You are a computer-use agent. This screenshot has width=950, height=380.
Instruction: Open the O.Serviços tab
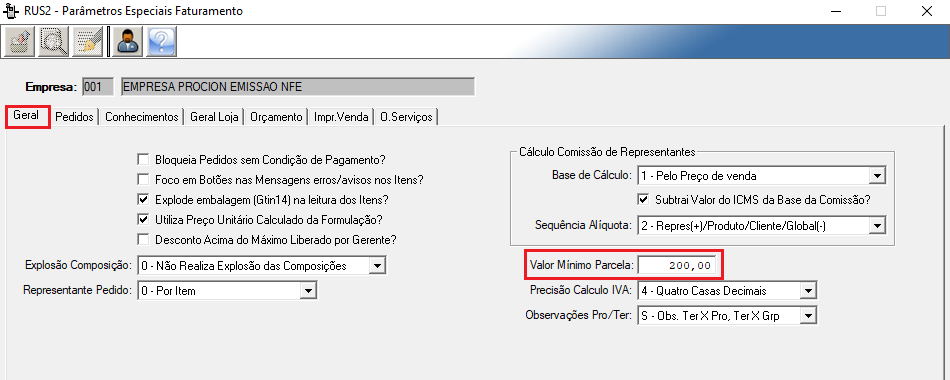(406, 117)
